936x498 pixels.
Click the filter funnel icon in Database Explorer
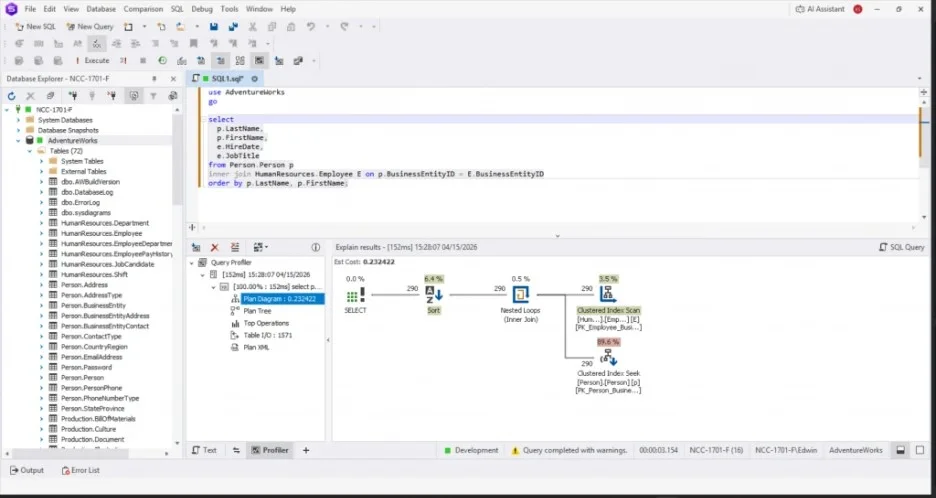tap(153, 96)
